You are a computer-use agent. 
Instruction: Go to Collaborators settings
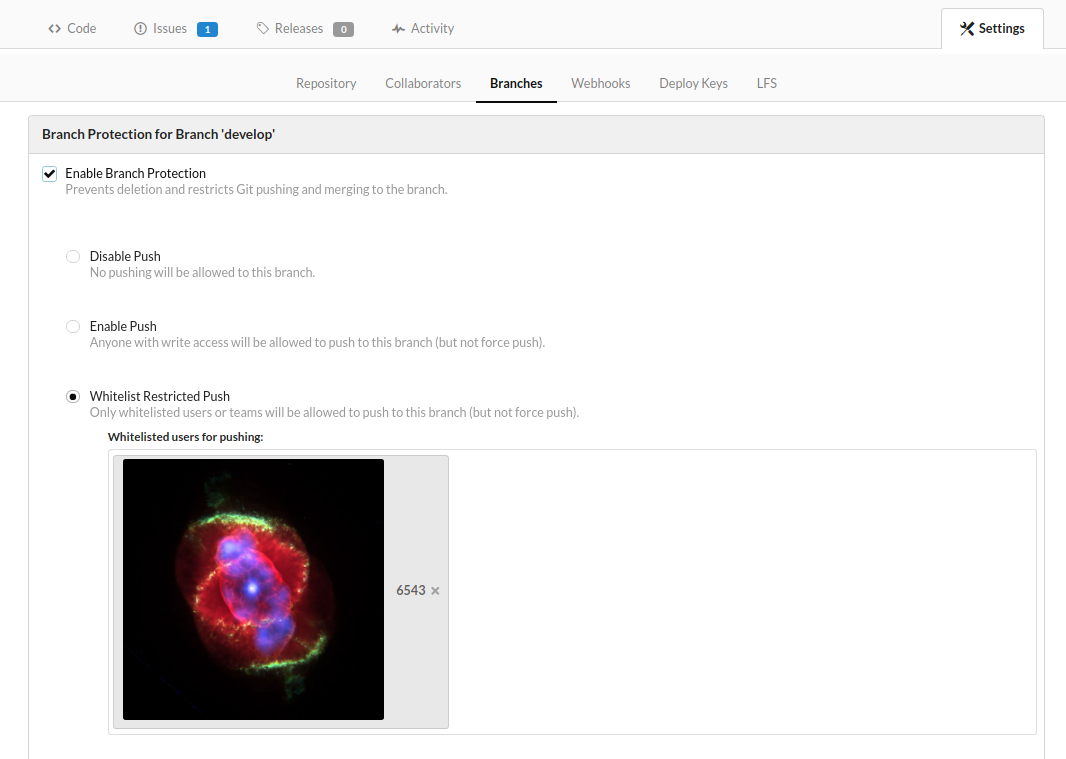(423, 83)
